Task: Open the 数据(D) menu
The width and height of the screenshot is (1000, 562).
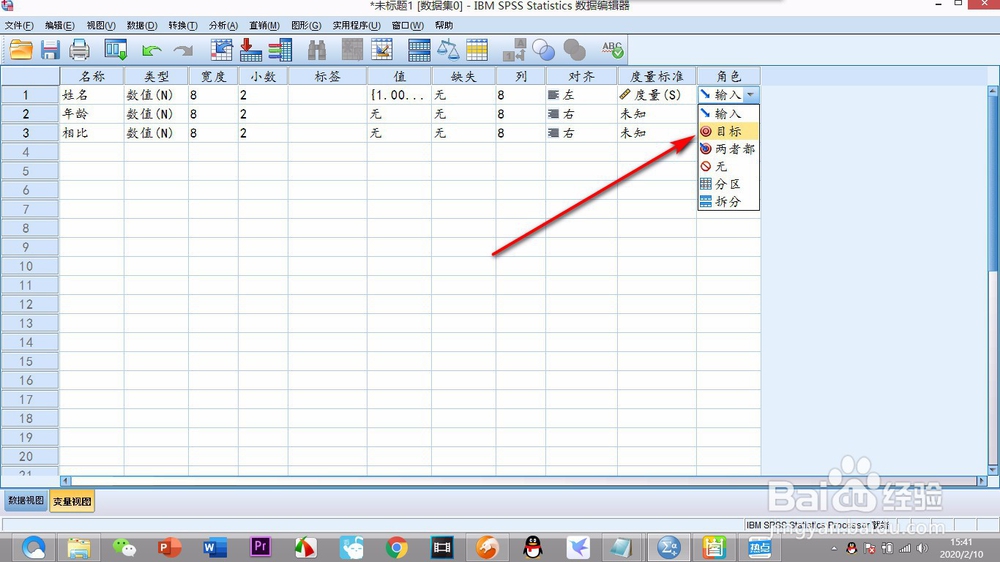Action: coord(142,26)
